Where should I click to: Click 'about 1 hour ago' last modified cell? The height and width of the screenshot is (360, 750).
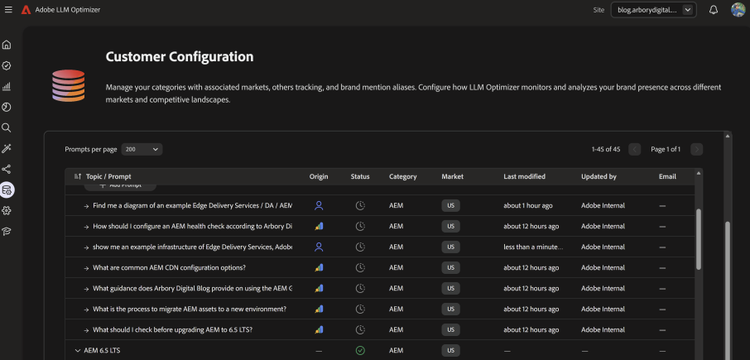point(528,206)
